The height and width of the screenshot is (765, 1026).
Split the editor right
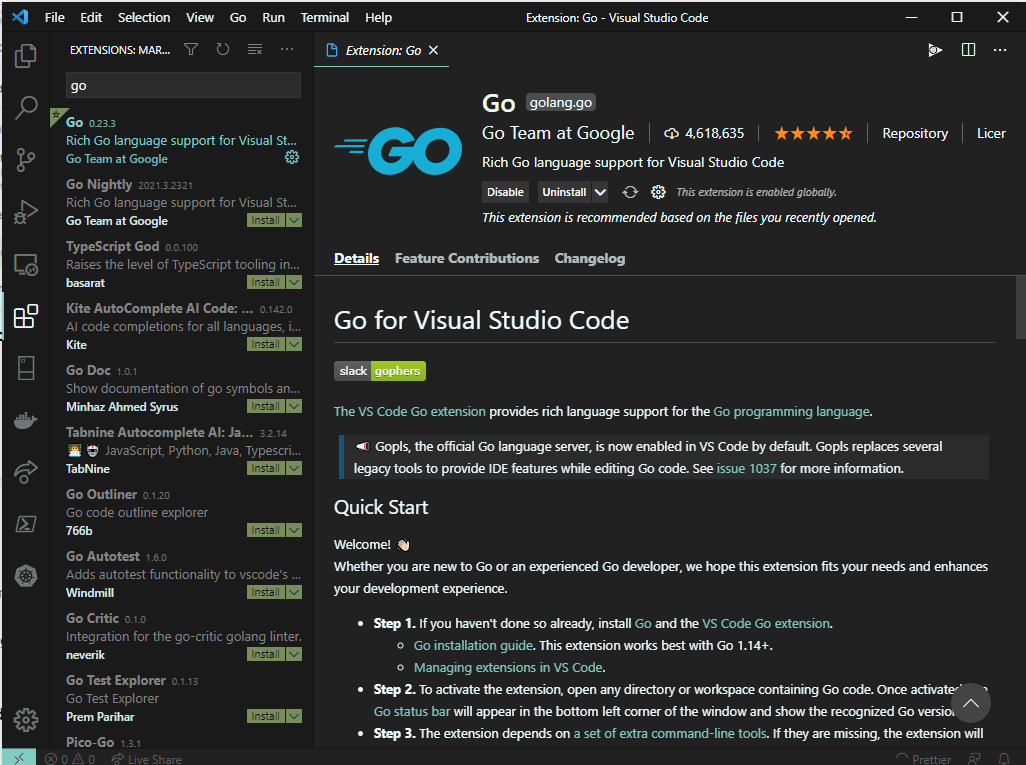968,50
